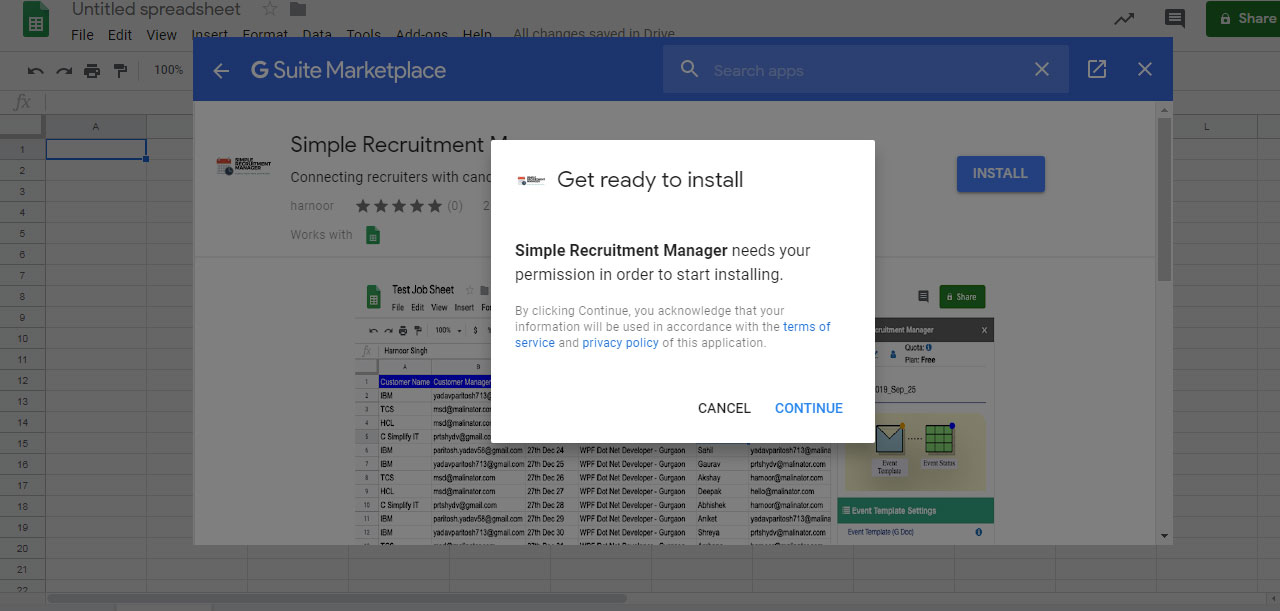Click the five-star rating of the app
Screen dimensions: 1280x611
click(399, 206)
